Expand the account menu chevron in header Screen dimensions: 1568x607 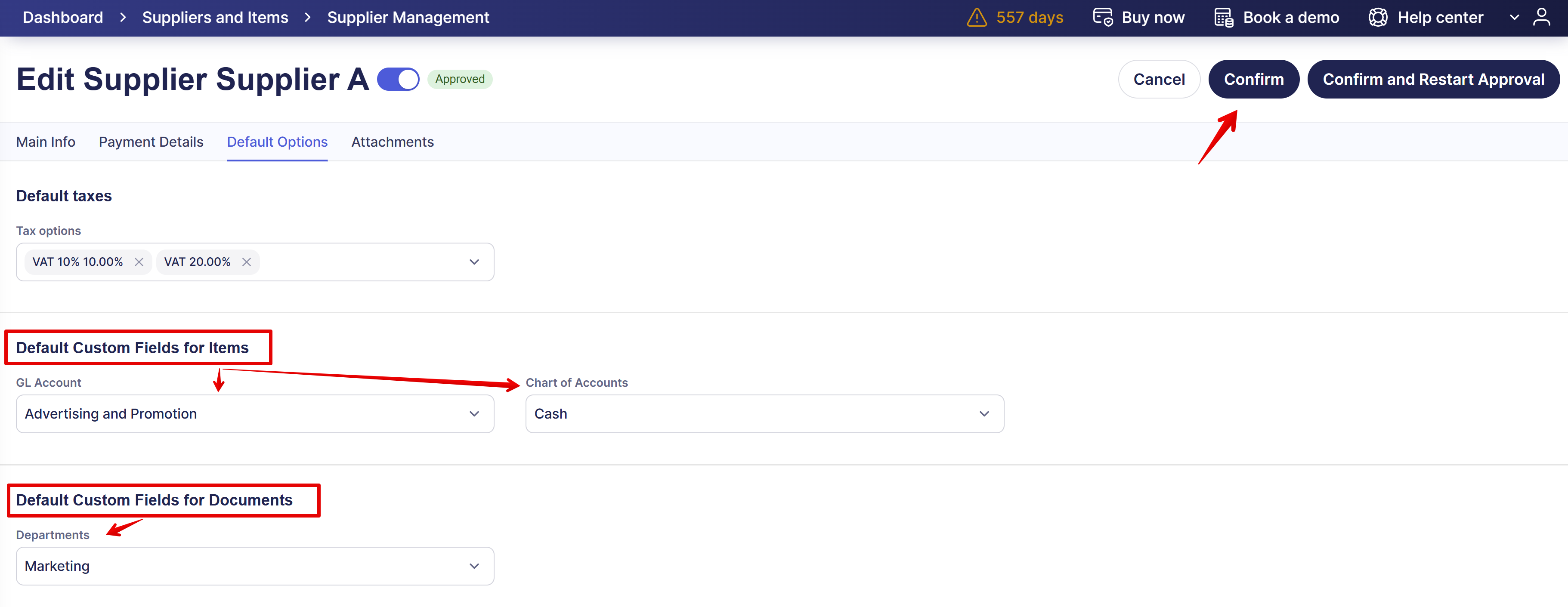click(x=1515, y=17)
